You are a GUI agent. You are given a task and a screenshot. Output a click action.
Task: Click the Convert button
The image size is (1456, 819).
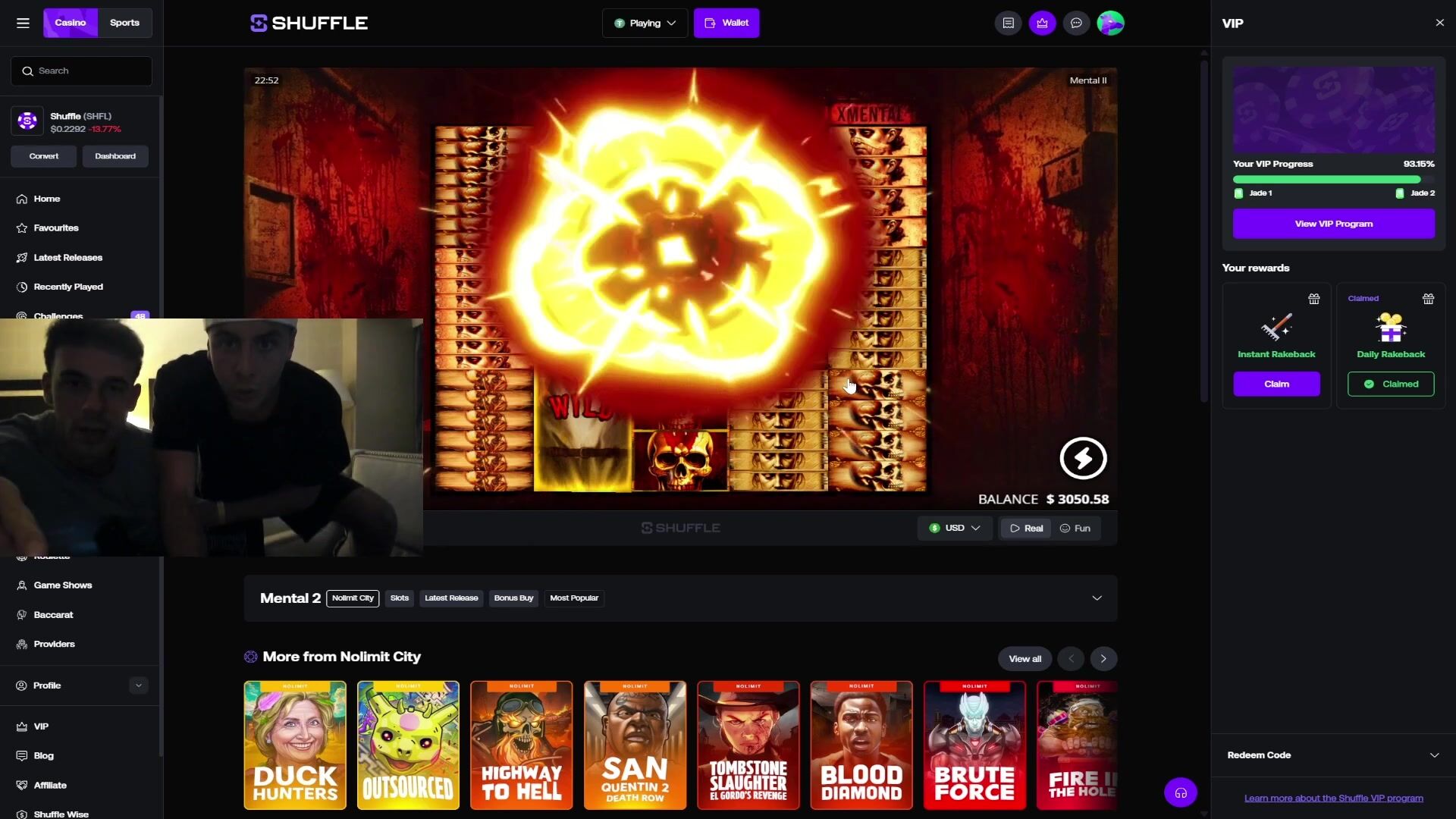pos(43,156)
